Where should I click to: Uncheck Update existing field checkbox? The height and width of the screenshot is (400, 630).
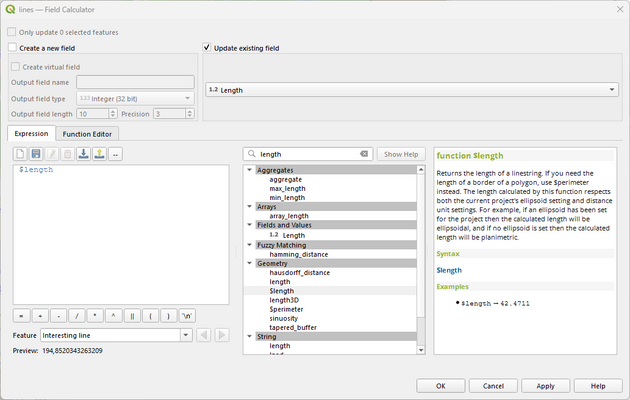207,47
